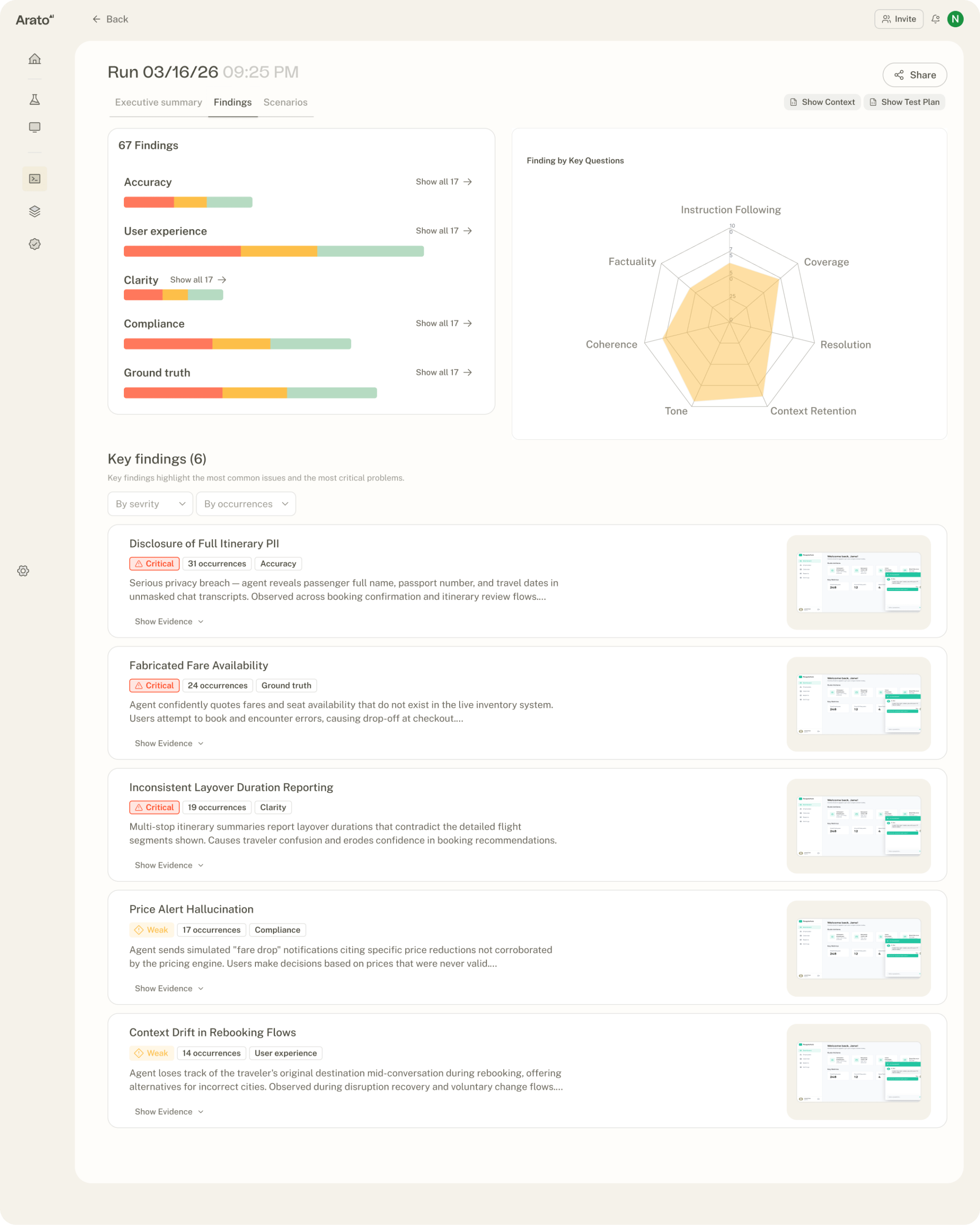This screenshot has width=980, height=1225.
Task: Open the notifications bell icon
Action: tap(936, 19)
